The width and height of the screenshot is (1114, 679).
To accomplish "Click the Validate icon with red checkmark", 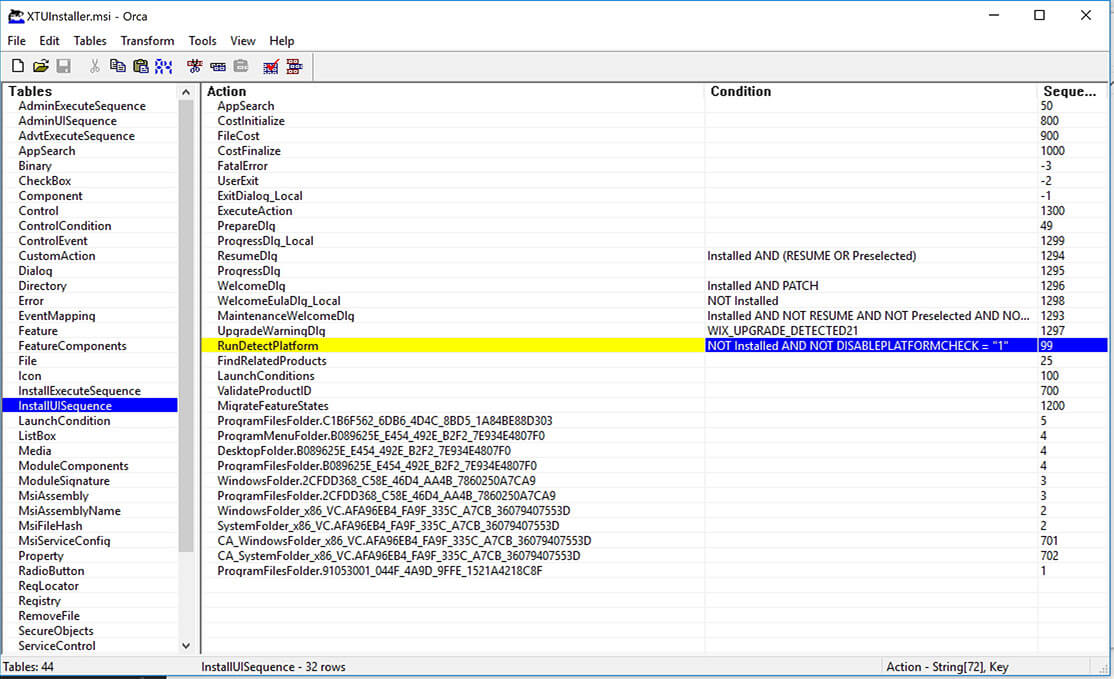I will (x=271, y=66).
